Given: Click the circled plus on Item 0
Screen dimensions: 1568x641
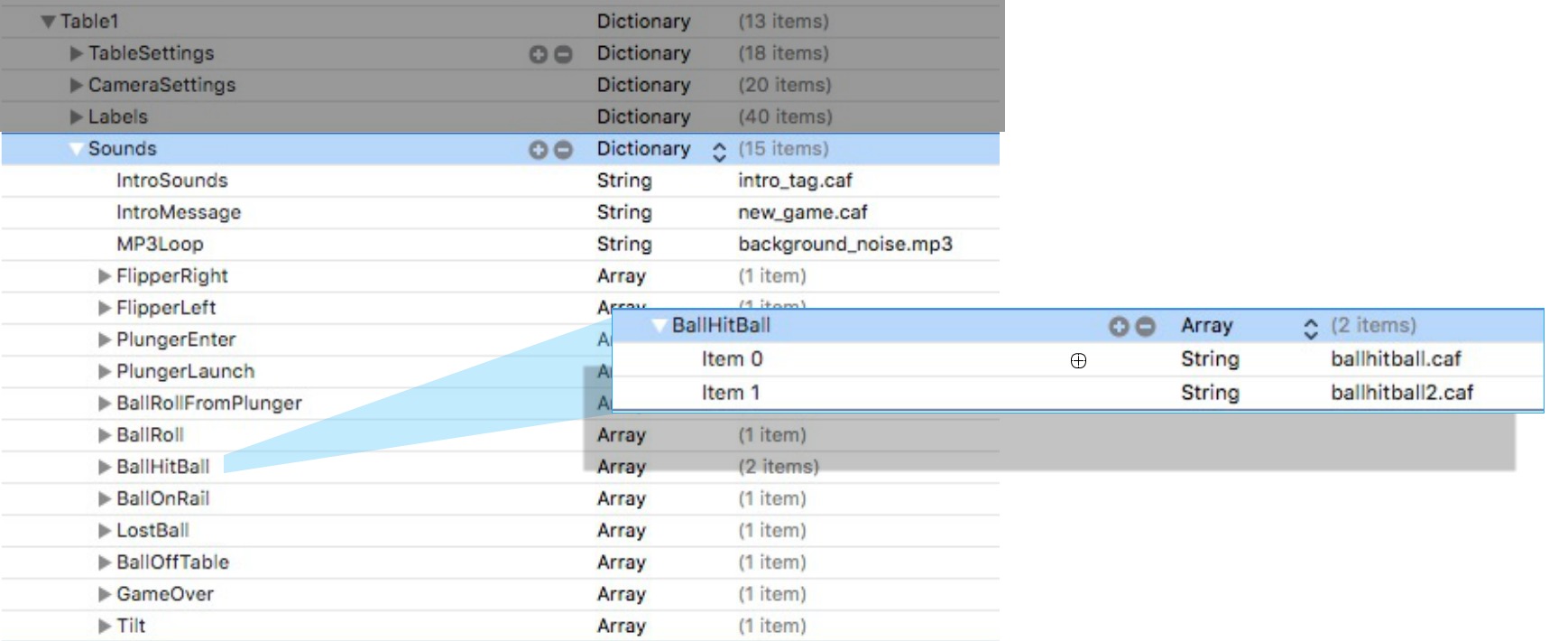Looking at the screenshot, I should [1078, 361].
